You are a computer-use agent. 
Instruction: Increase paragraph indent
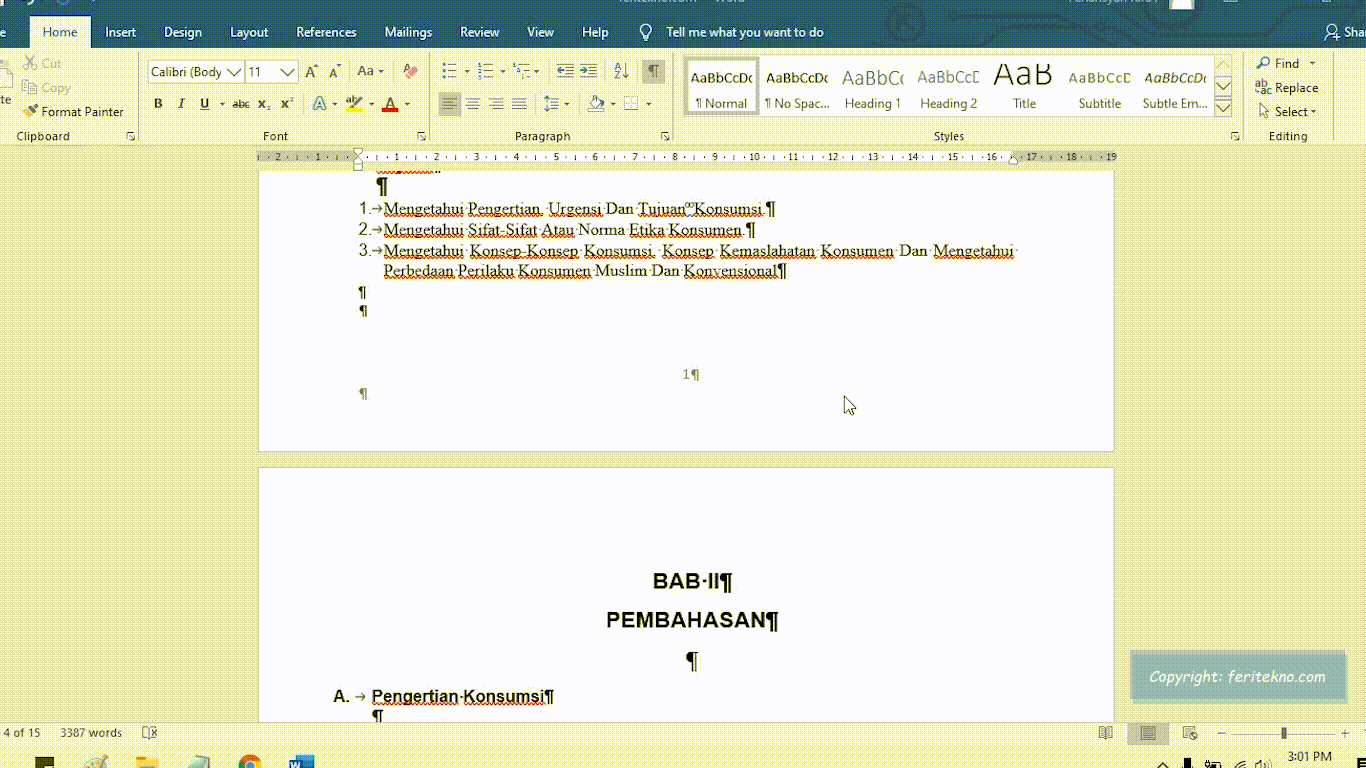pos(588,72)
